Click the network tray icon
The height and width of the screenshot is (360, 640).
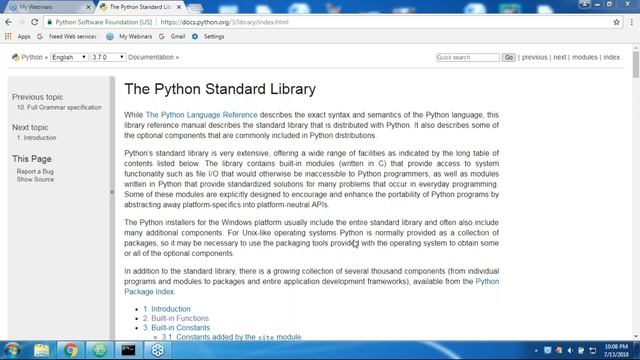coord(593,351)
